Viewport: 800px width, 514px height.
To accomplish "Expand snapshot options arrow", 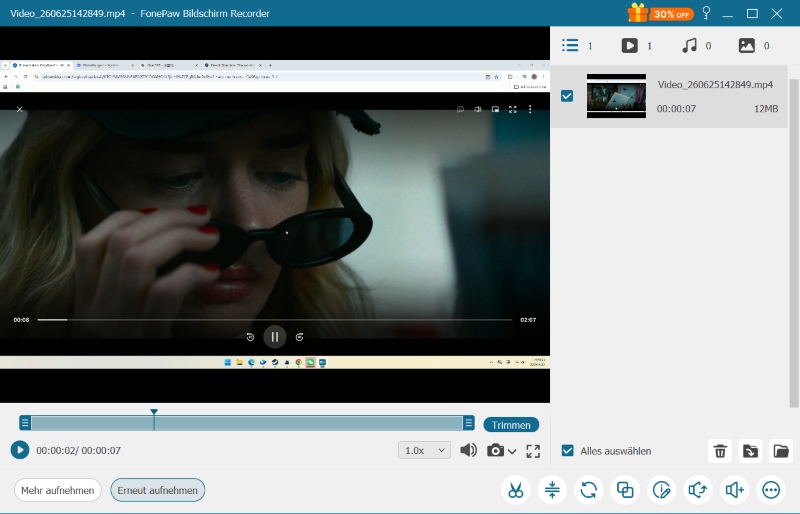I will click(x=512, y=451).
